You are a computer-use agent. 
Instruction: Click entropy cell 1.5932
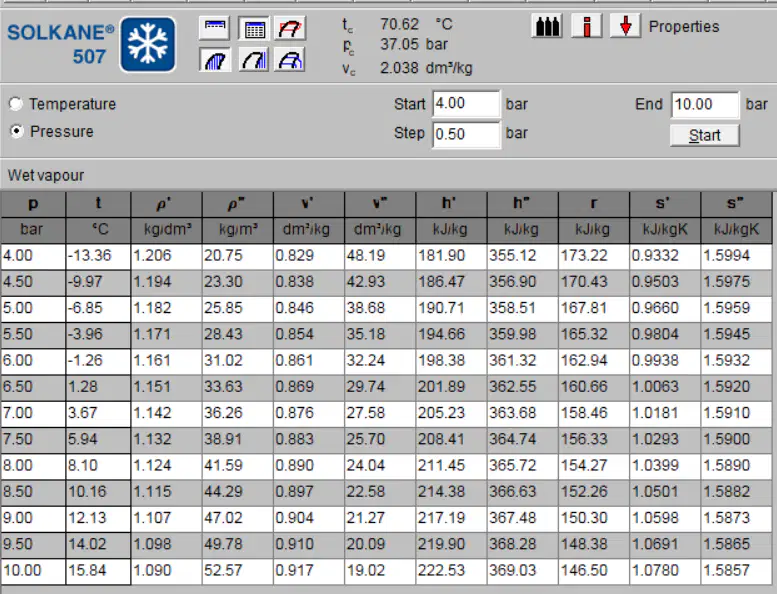tap(736, 361)
